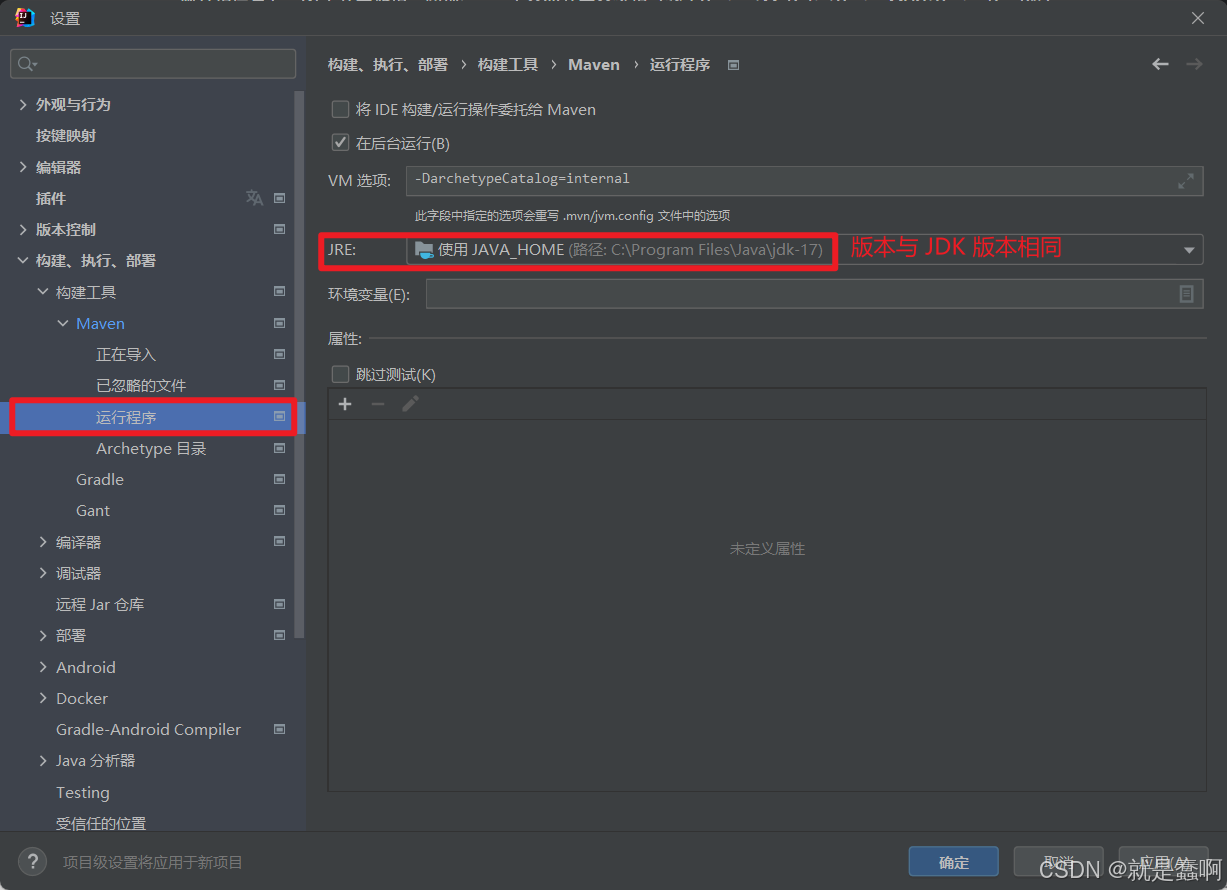Collapse 构建、执行、部署 node

tap(23, 260)
